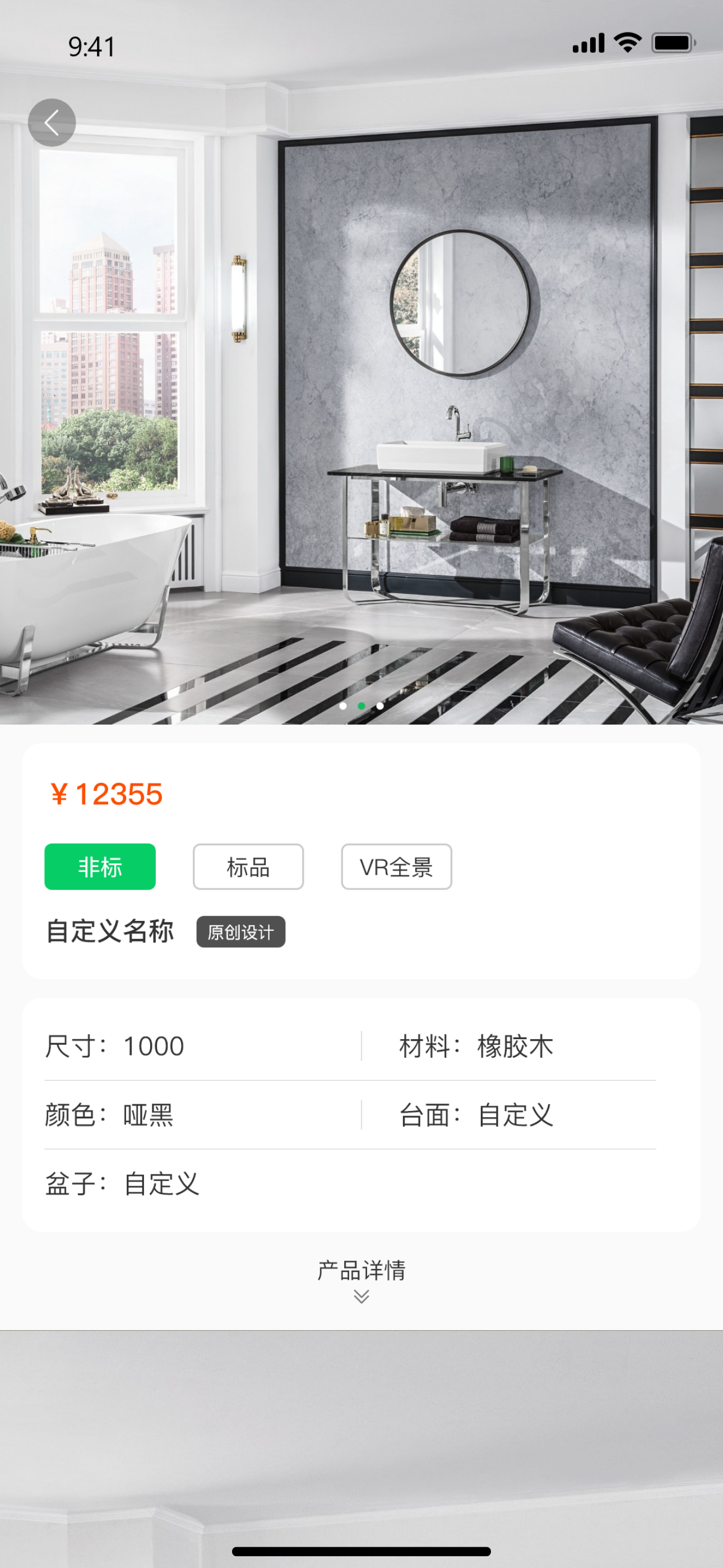Screen dimensions: 723x1568
Task: Open the 产品详情 section
Action: point(361,1270)
